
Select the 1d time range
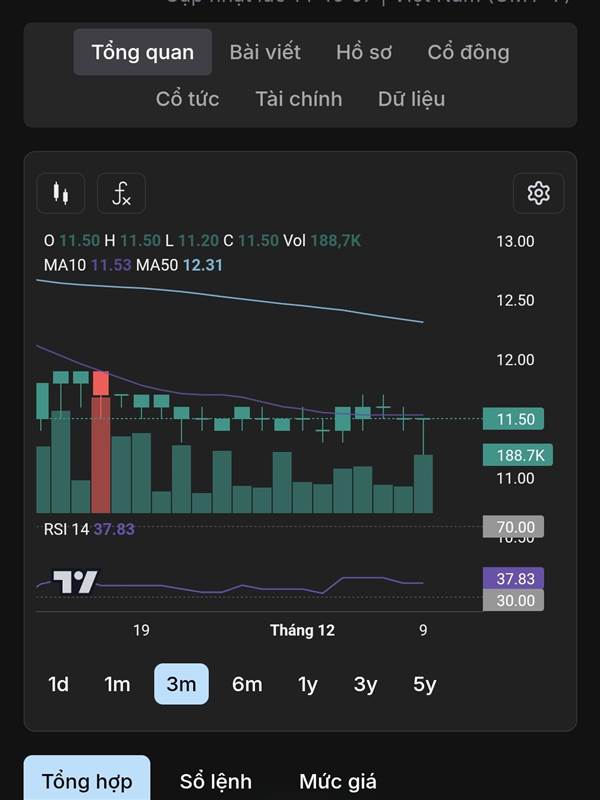(59, 684)
